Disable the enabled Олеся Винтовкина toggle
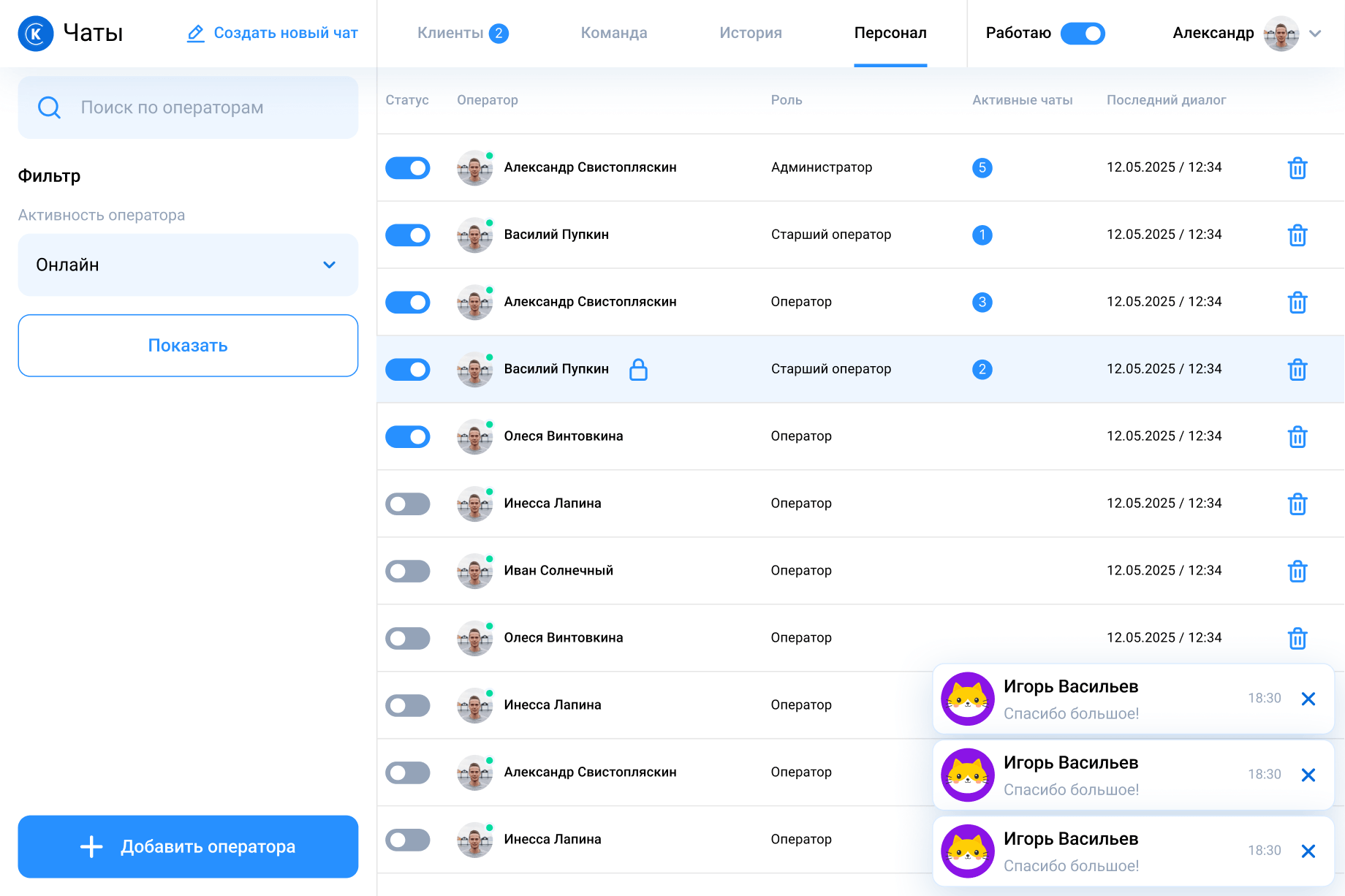The width and height of the screenshot is (1345, 896). pos(408,437)
